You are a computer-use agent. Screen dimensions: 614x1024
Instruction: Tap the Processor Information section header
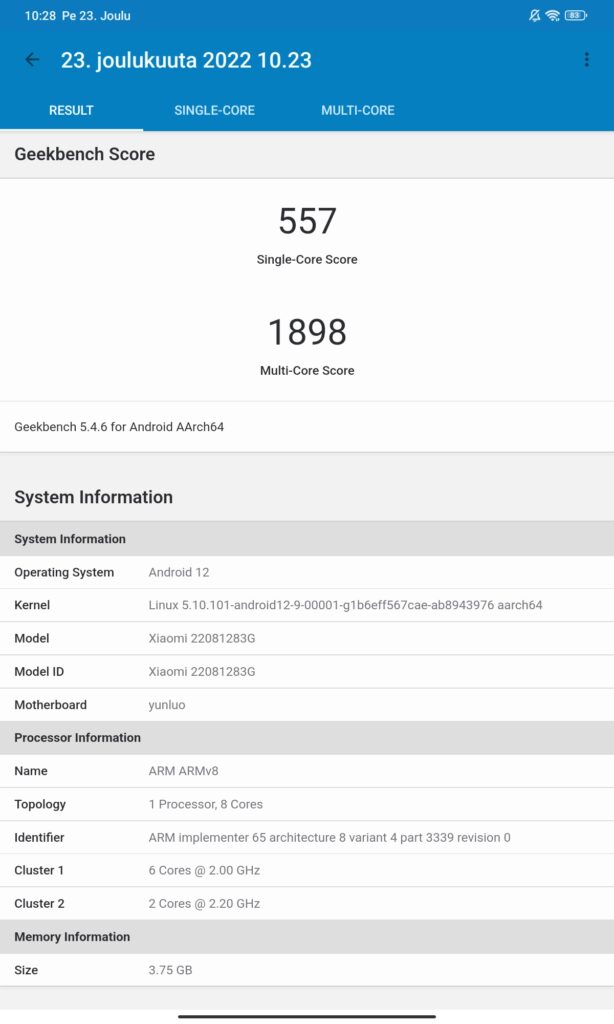pos(307,738)
